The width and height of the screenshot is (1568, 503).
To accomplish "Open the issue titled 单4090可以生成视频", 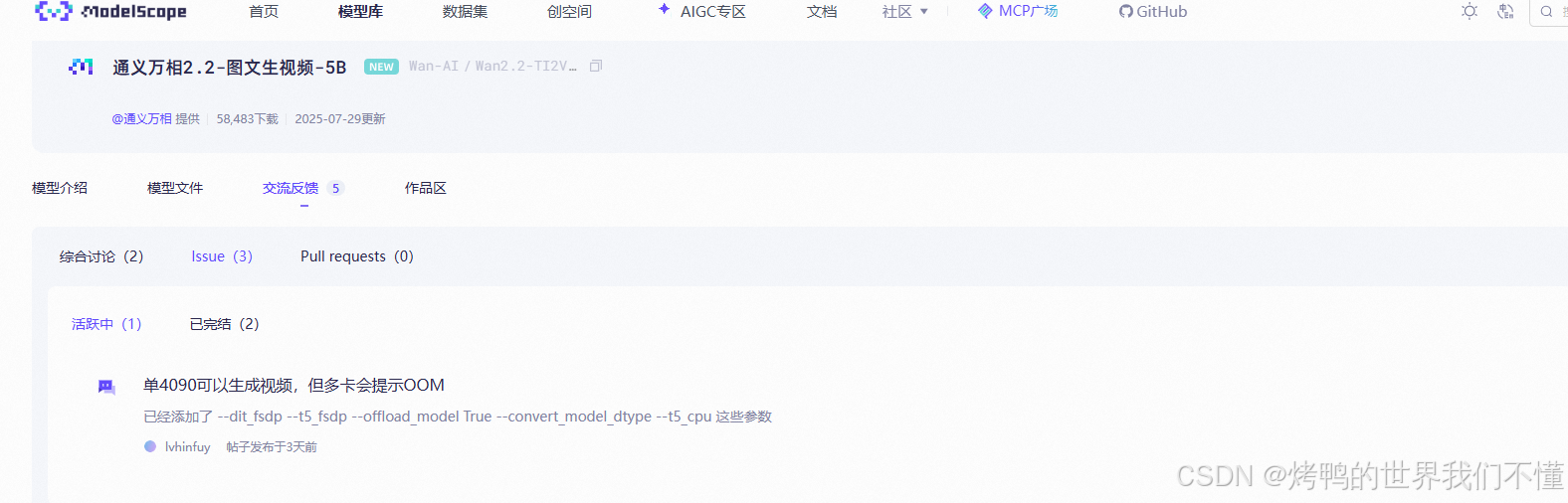I will click(294, 385).
